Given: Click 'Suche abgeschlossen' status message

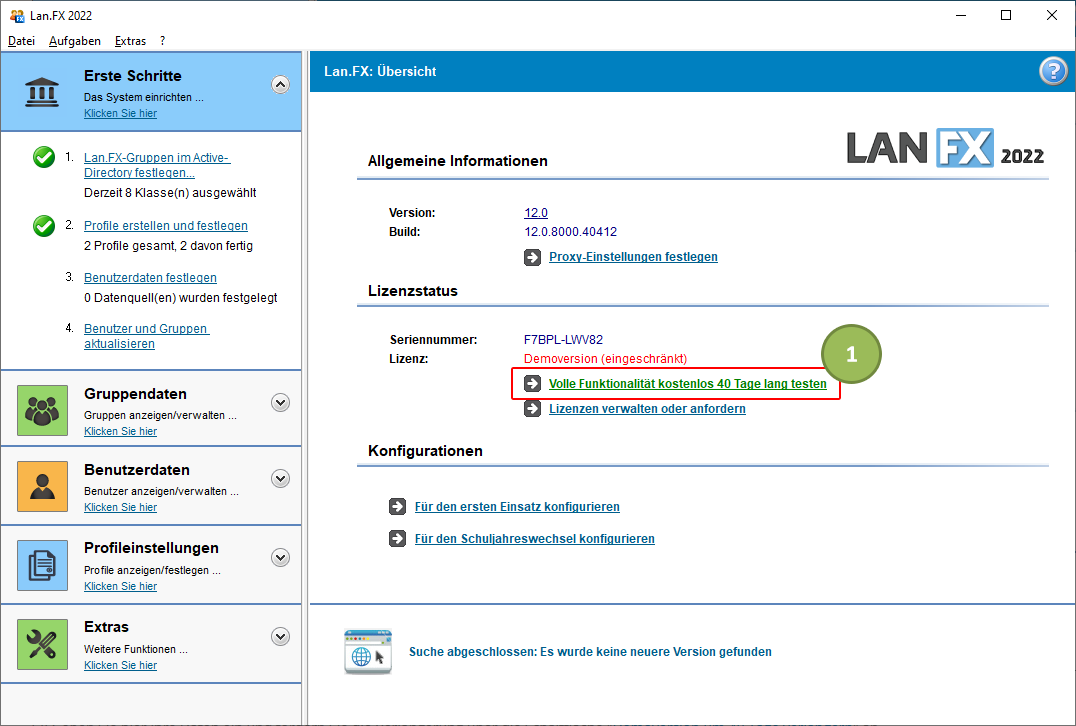Looking at the screenshot, I should [590, 652].
